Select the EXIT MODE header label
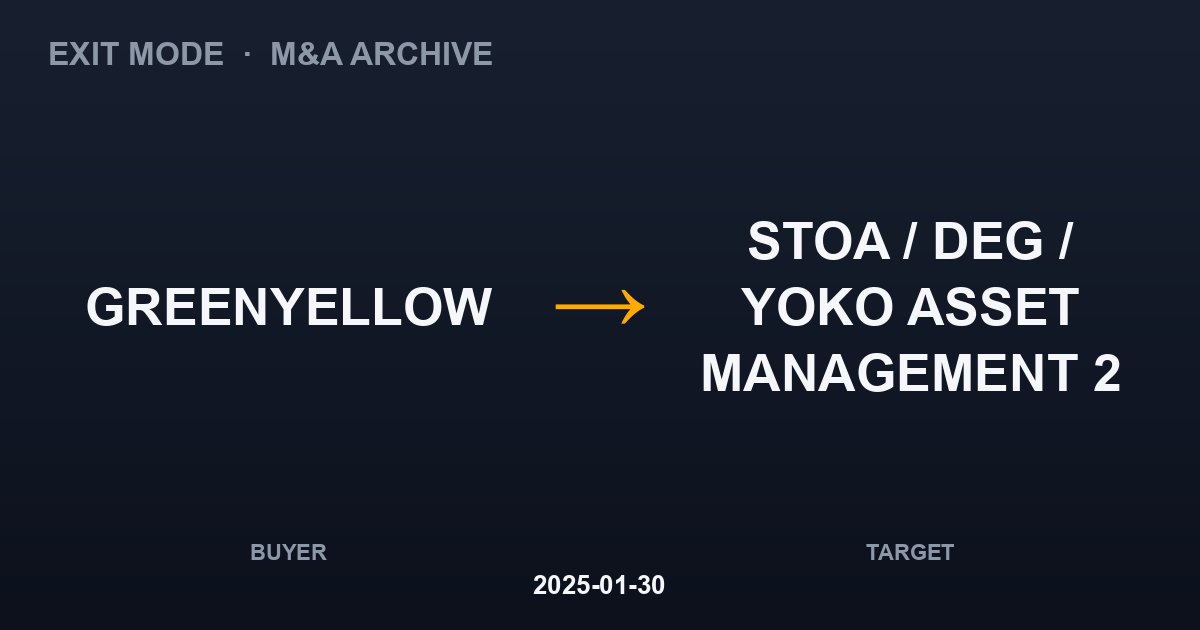This screenshot has width=1200, height=630. (x=136, y=54)
